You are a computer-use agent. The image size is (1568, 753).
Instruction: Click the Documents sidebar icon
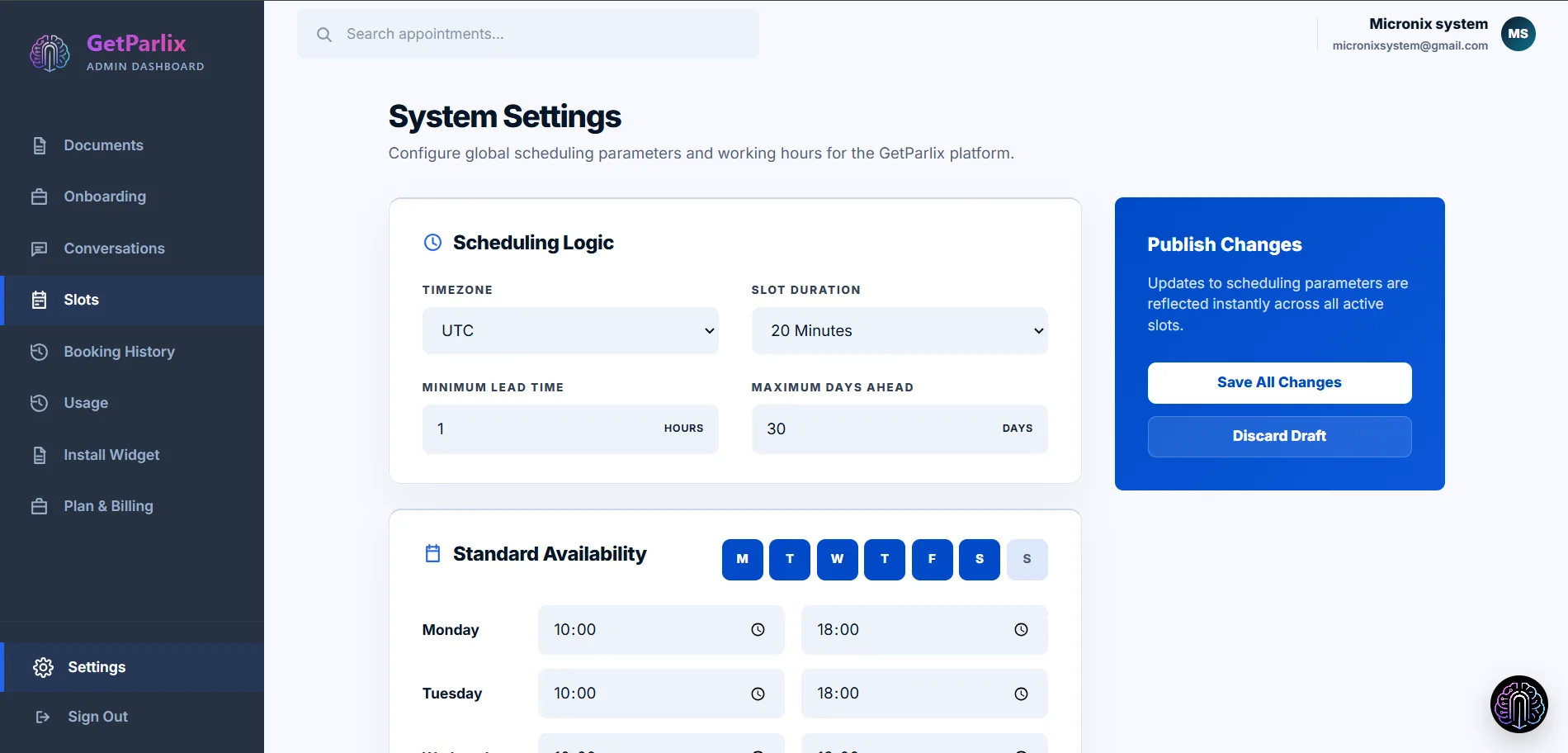click(x=39, y=145)
